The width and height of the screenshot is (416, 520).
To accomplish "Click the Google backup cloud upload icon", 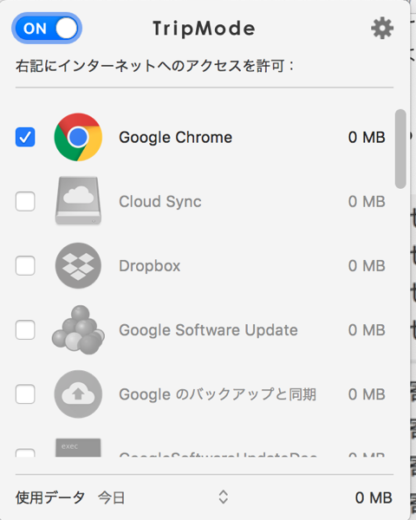I will coord(78,394).
